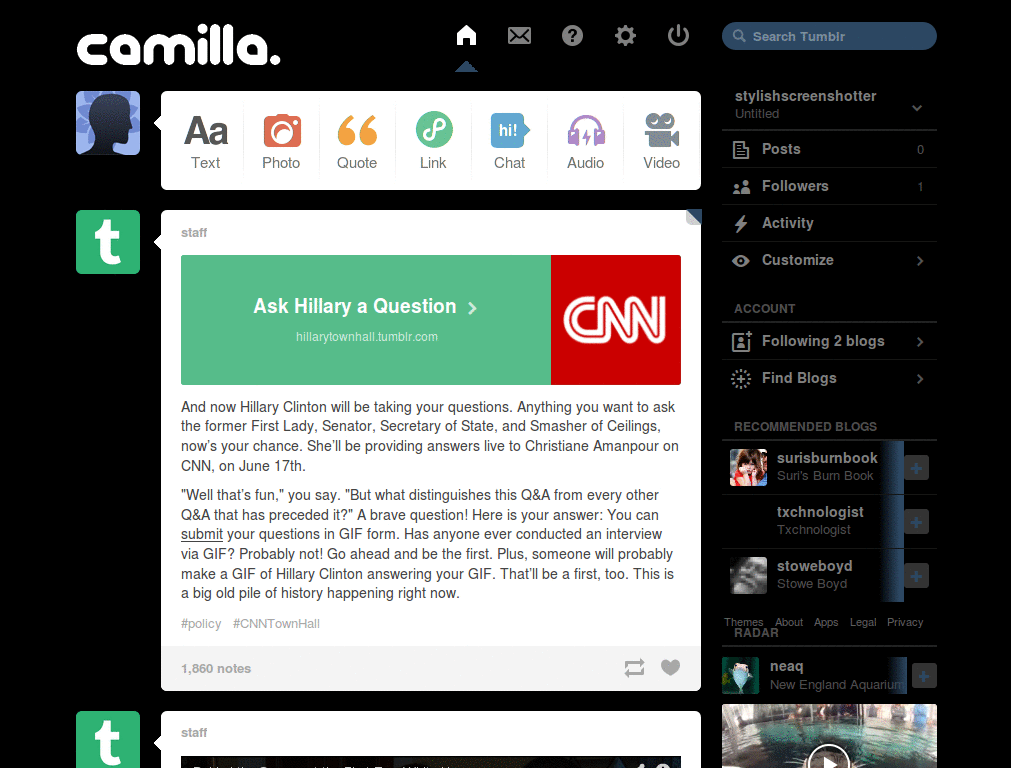This screenshot has height=768, width=1024.
Task: Follow txchnologist with the plus button
Action: (916, 522)
